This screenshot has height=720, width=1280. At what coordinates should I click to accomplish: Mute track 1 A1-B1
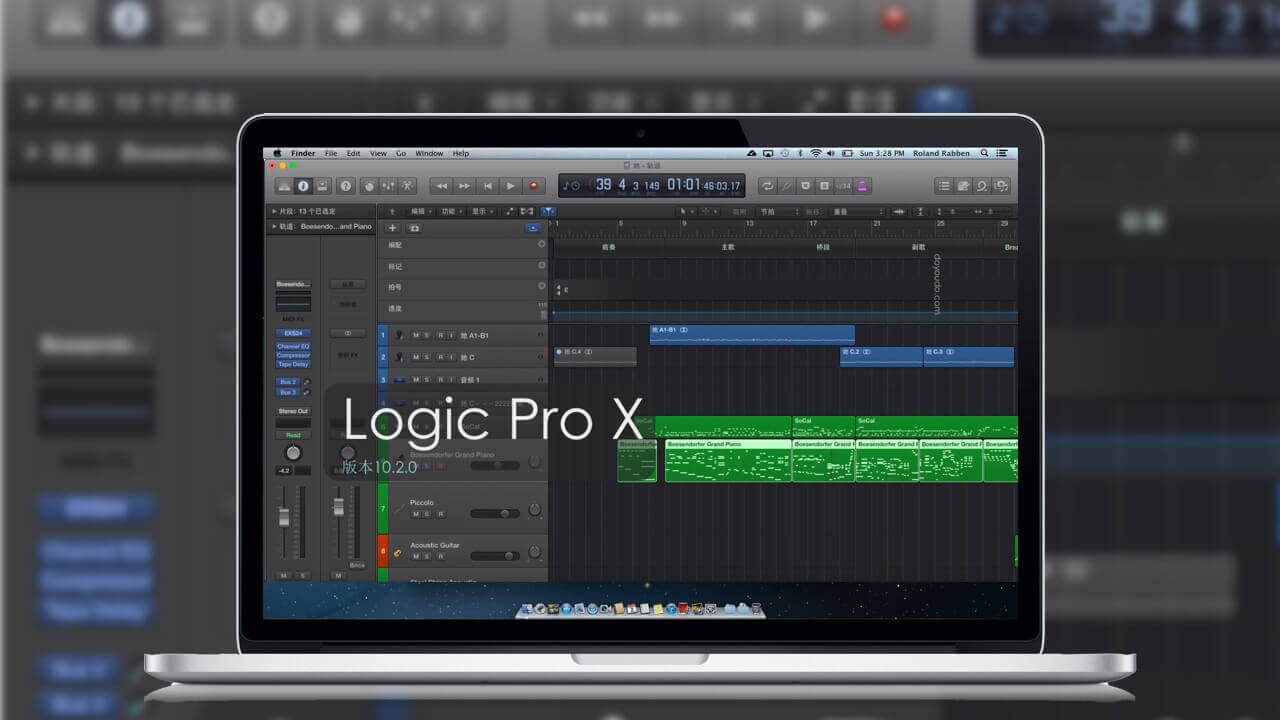pyautogui.click(x=416, y=335)
